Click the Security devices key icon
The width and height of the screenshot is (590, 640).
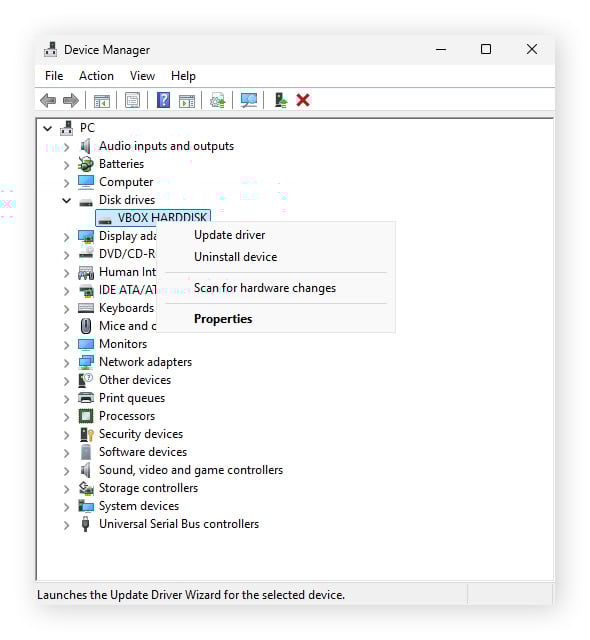click(x=86, y=434)
